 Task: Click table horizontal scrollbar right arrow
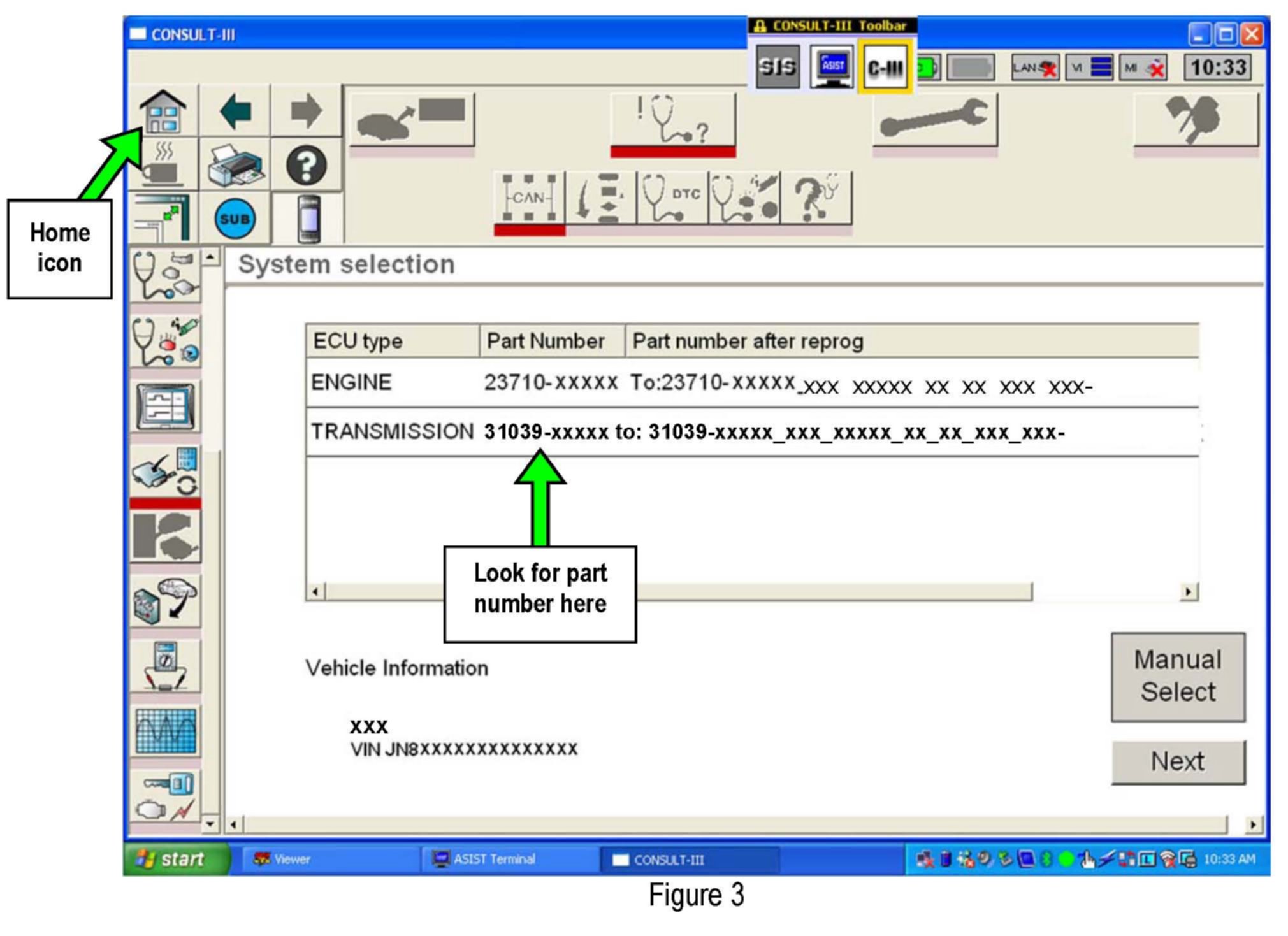click(1188, 592)
